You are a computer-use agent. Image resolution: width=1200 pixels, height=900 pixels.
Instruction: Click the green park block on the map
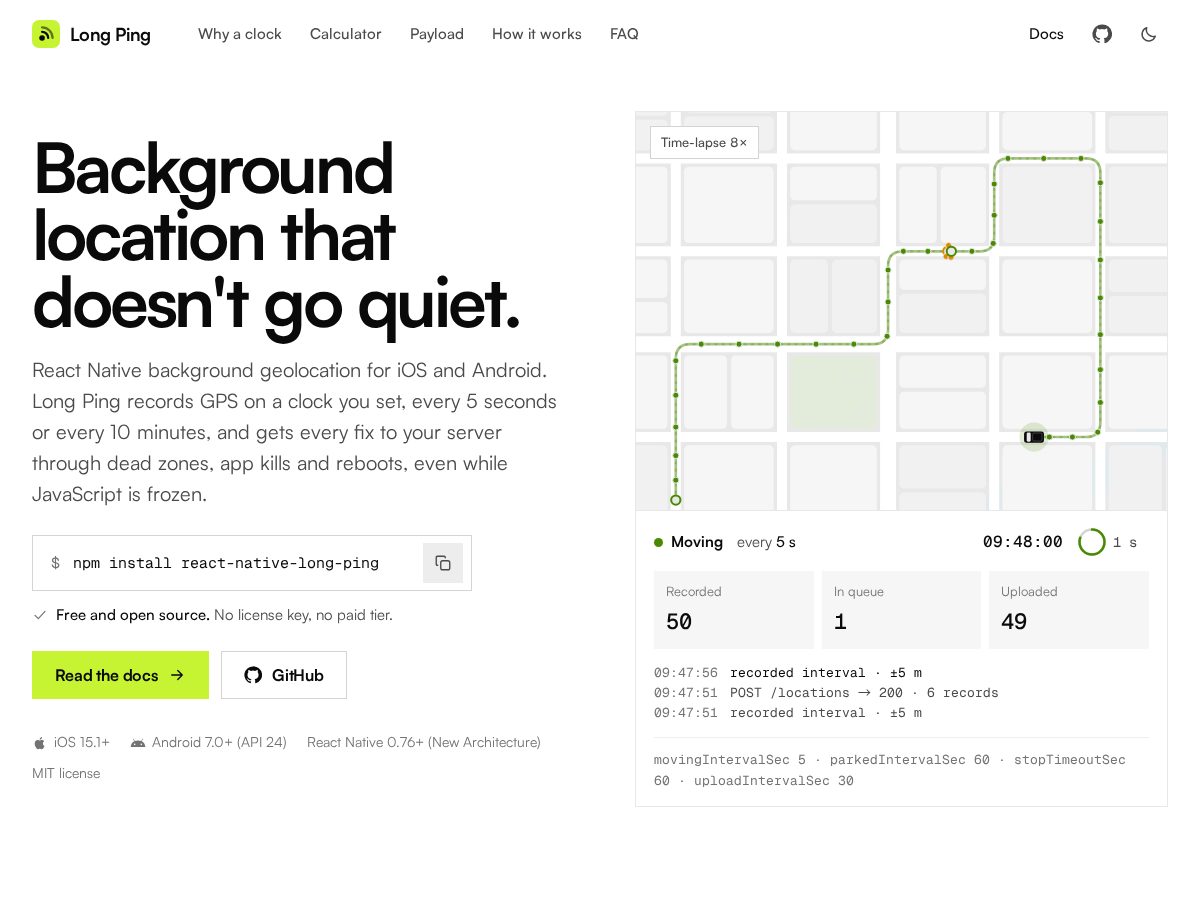coord(833,392)
